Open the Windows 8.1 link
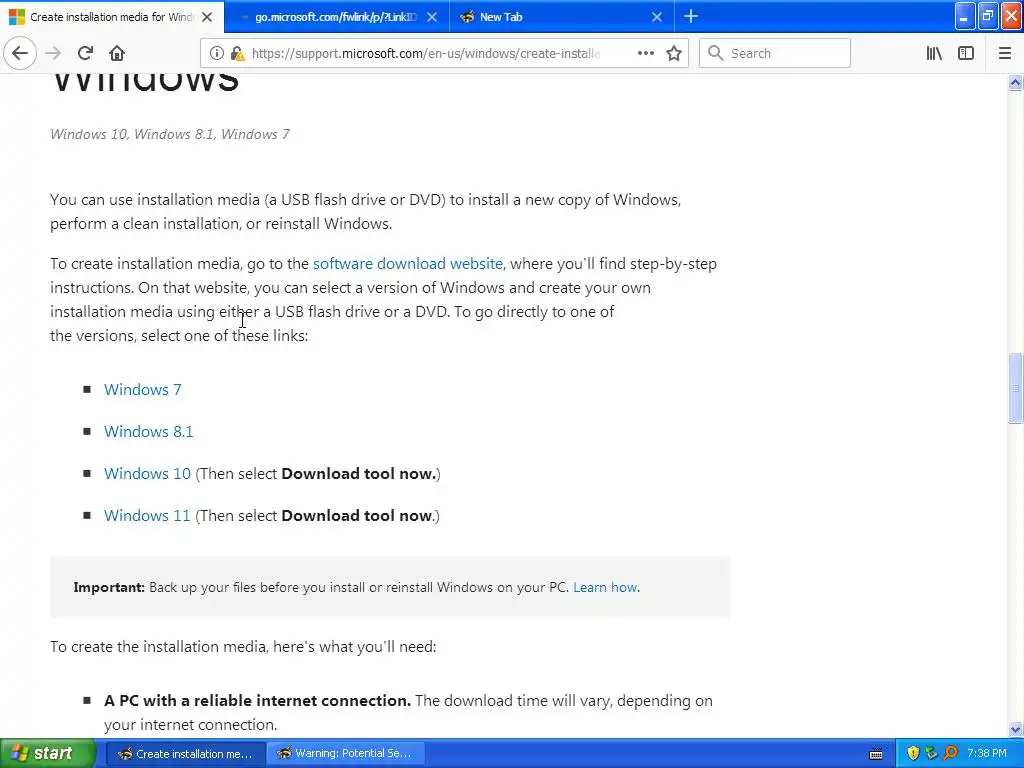Image resolution: width=1024 pixels, height=768 pixels. tap(148, 431)
